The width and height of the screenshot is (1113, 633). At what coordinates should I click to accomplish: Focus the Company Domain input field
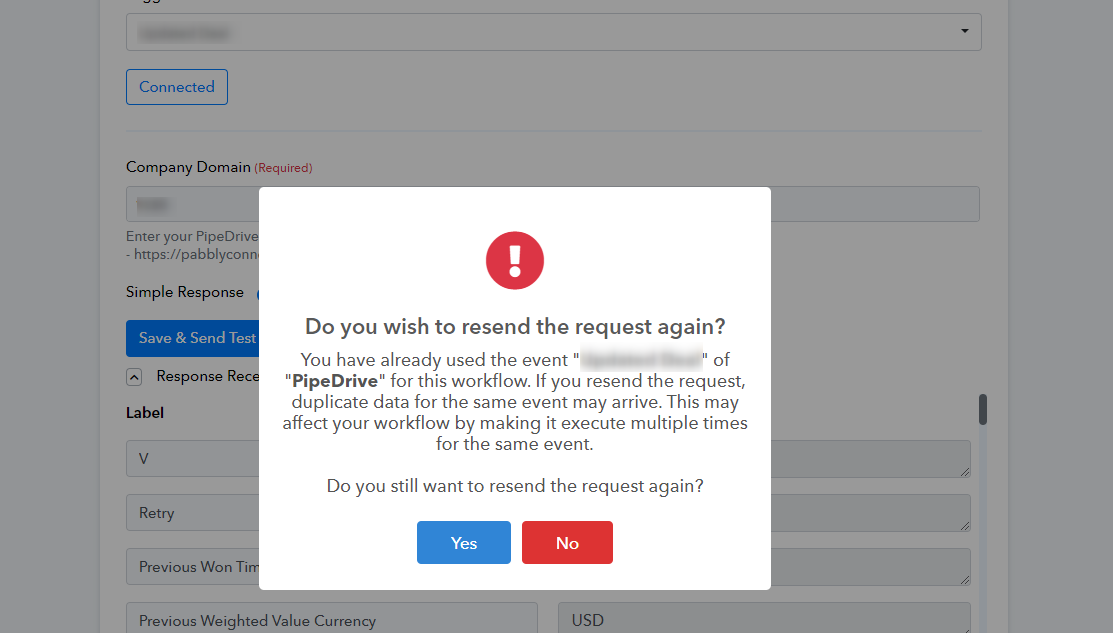coord(553,204)
